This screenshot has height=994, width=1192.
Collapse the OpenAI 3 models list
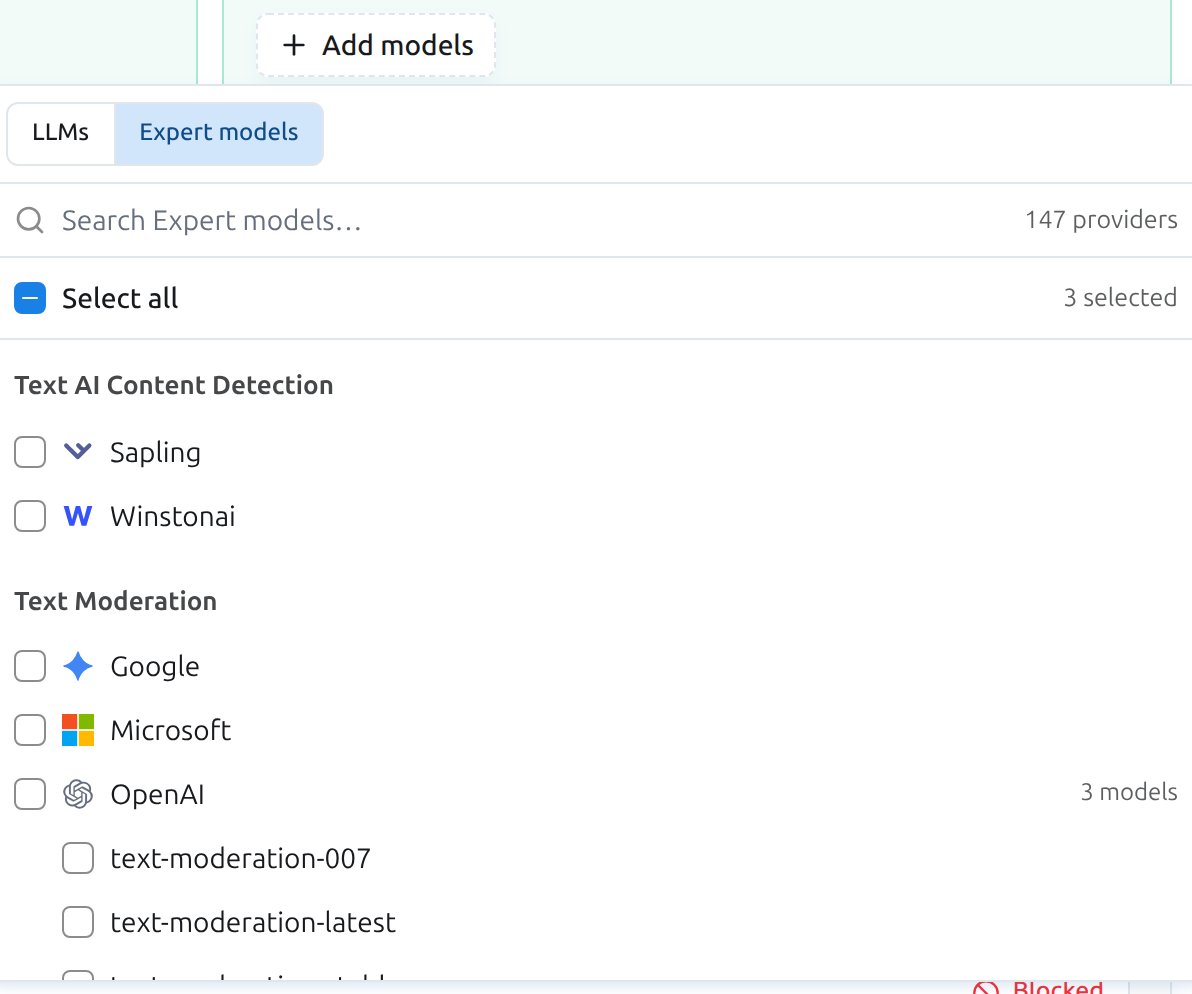[1129, 792]
